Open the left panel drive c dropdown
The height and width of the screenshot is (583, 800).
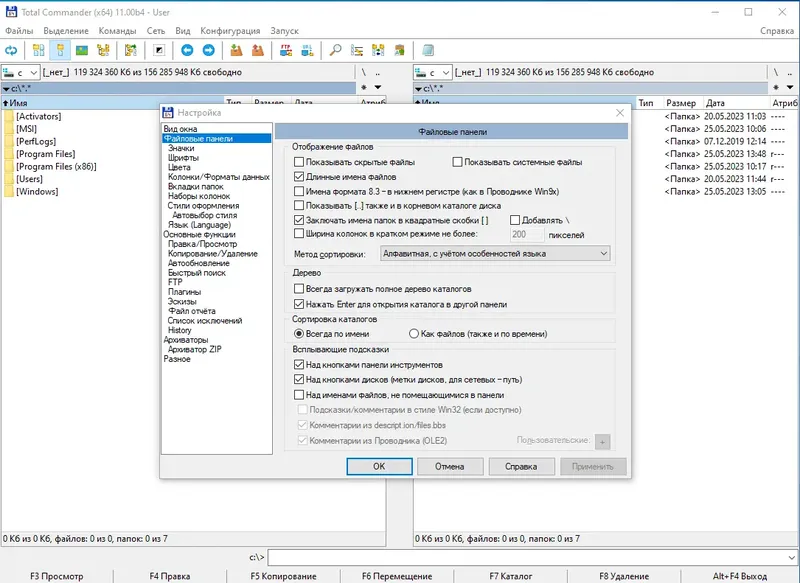pos(20,72)
